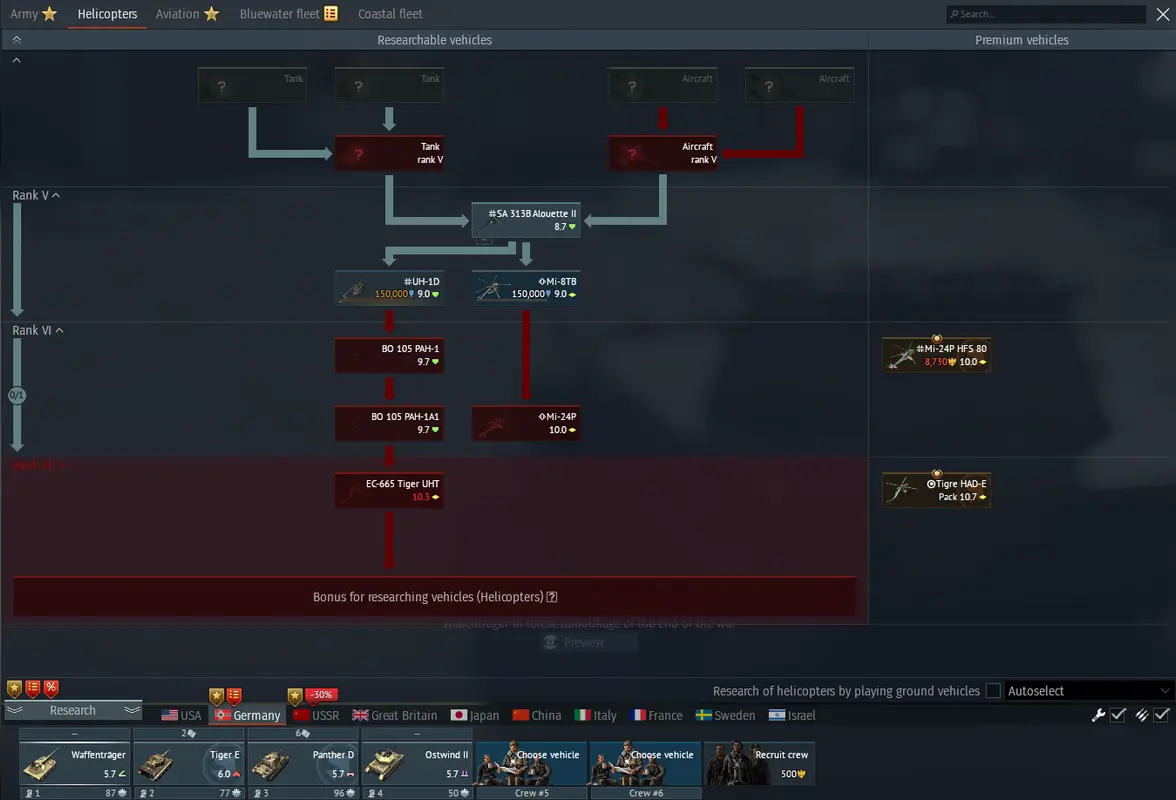Collapse the researchable vehicles header chevron

16,40
